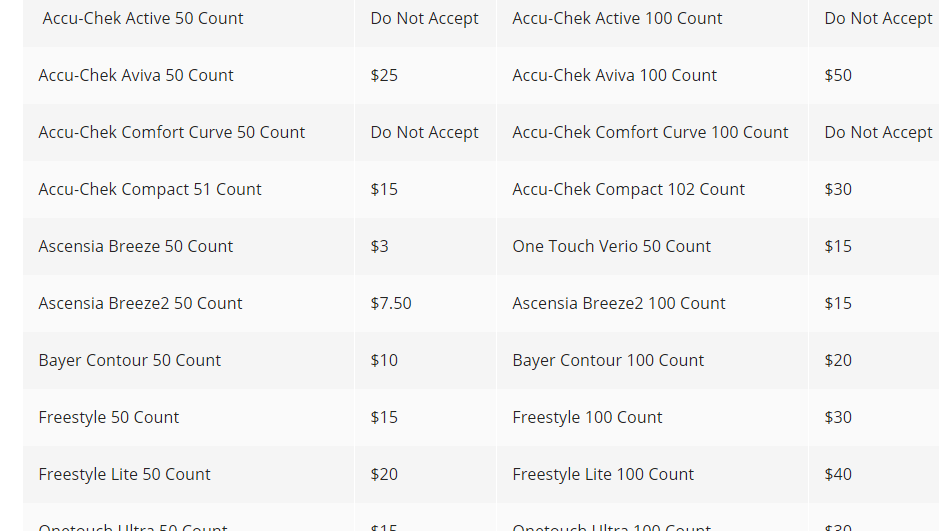Click Accu-Chek Comfort Curve 50 Count

(172, 132)
